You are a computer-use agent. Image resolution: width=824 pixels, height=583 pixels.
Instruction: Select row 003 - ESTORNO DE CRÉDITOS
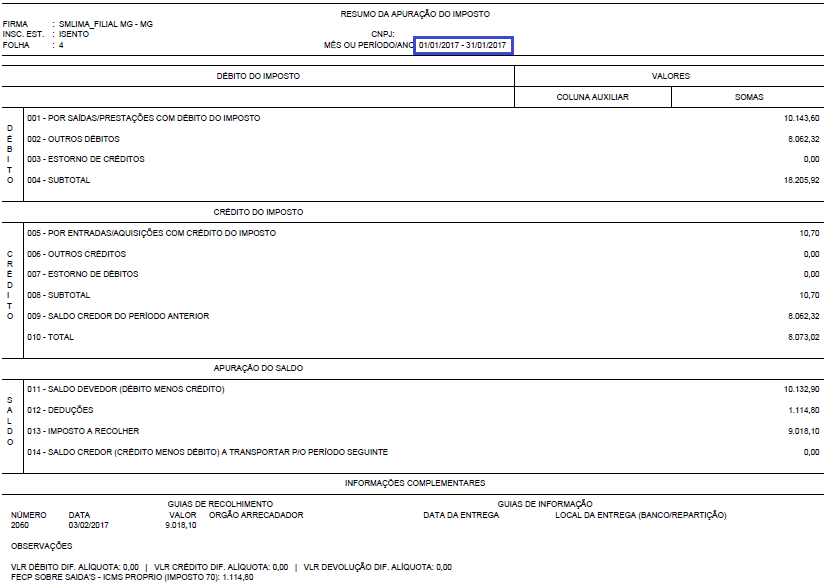tap(86, 159)
